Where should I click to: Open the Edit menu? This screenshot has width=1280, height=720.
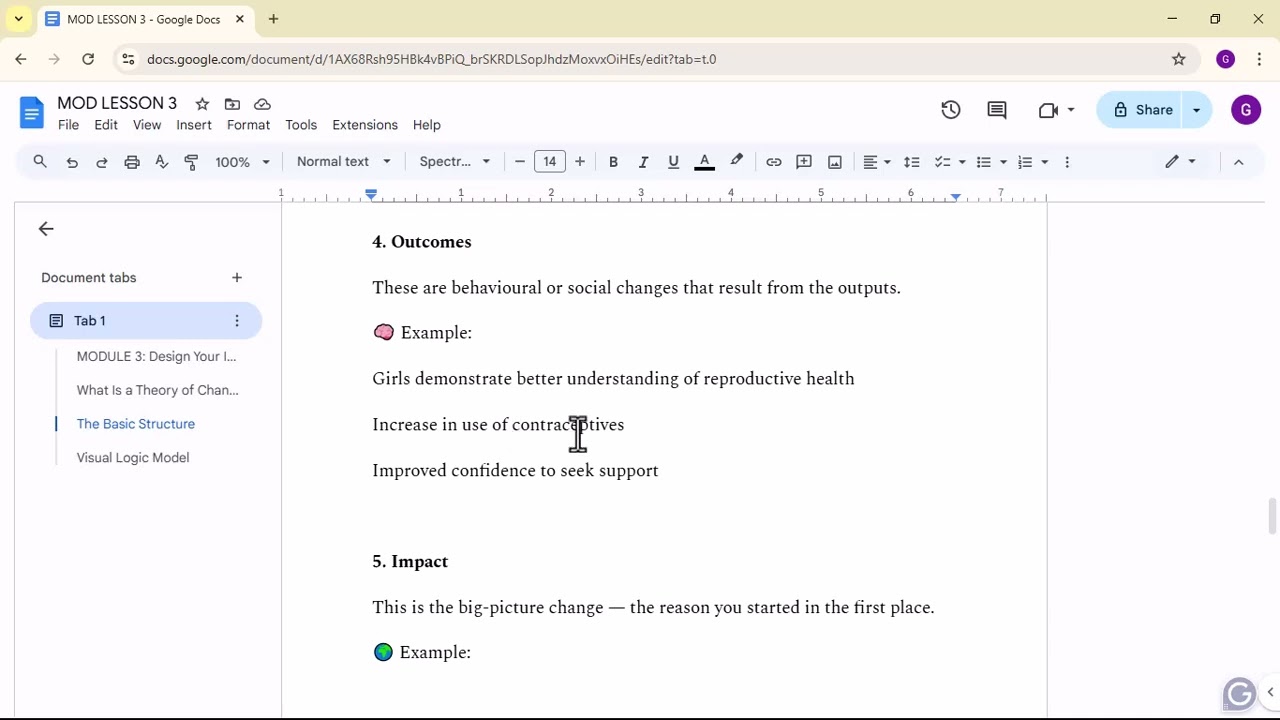coord(106,125)
